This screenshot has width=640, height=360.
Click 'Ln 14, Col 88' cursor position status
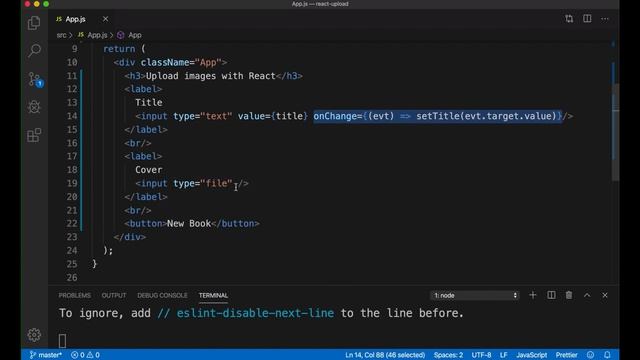click(x=385, y=355)
